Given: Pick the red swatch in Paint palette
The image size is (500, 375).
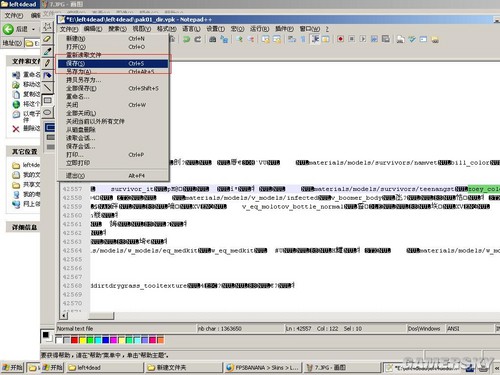Looking at the screenshot, I should pos(74,340).
